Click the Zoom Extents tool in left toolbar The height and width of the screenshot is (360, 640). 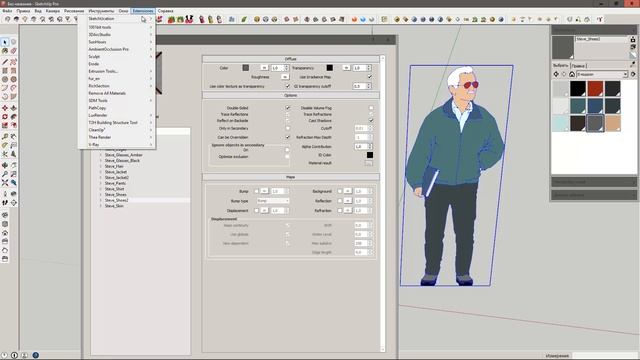pyautogui.click(x=5, y=183)
